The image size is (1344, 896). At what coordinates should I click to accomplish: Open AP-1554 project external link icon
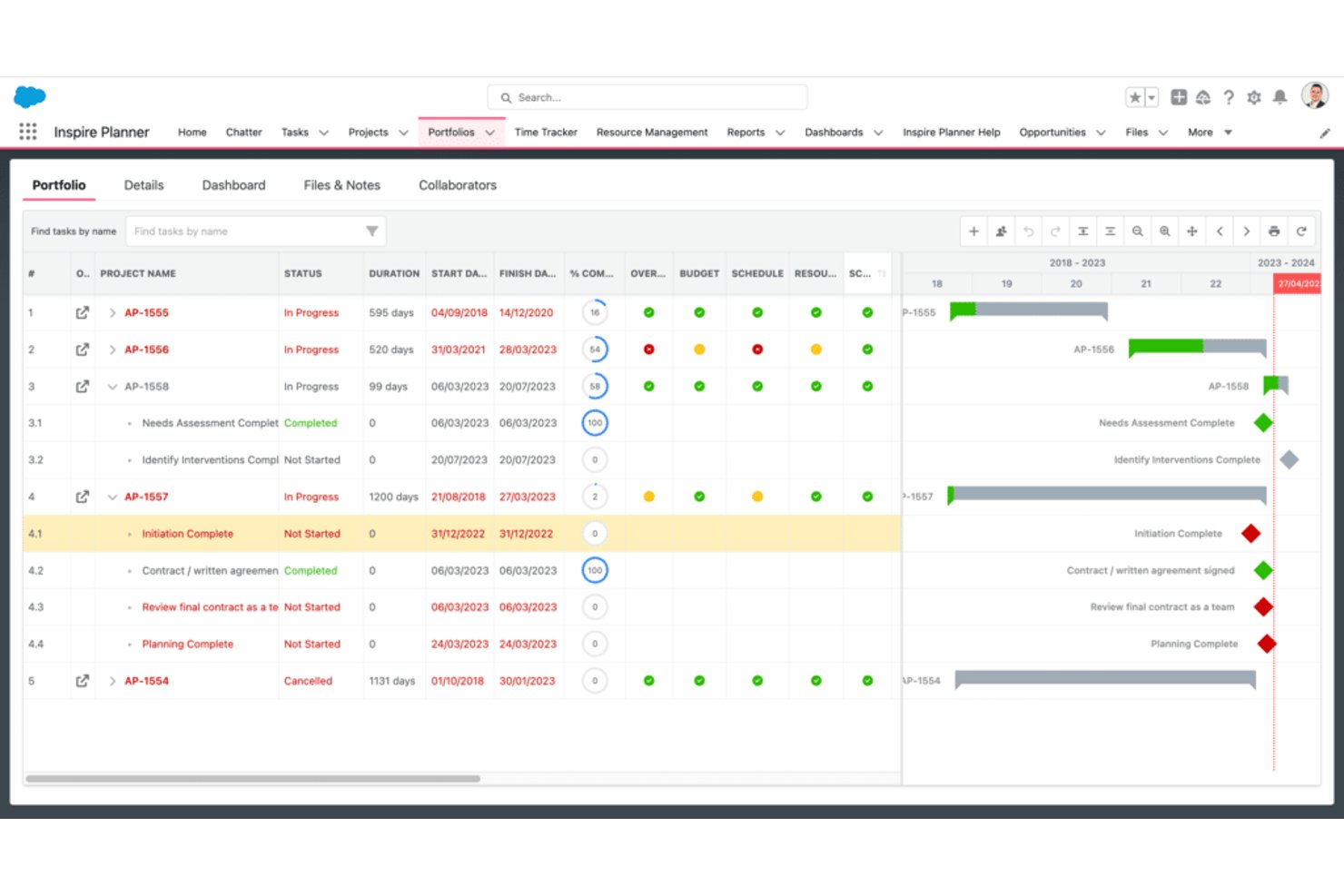(x=83, y=681)
